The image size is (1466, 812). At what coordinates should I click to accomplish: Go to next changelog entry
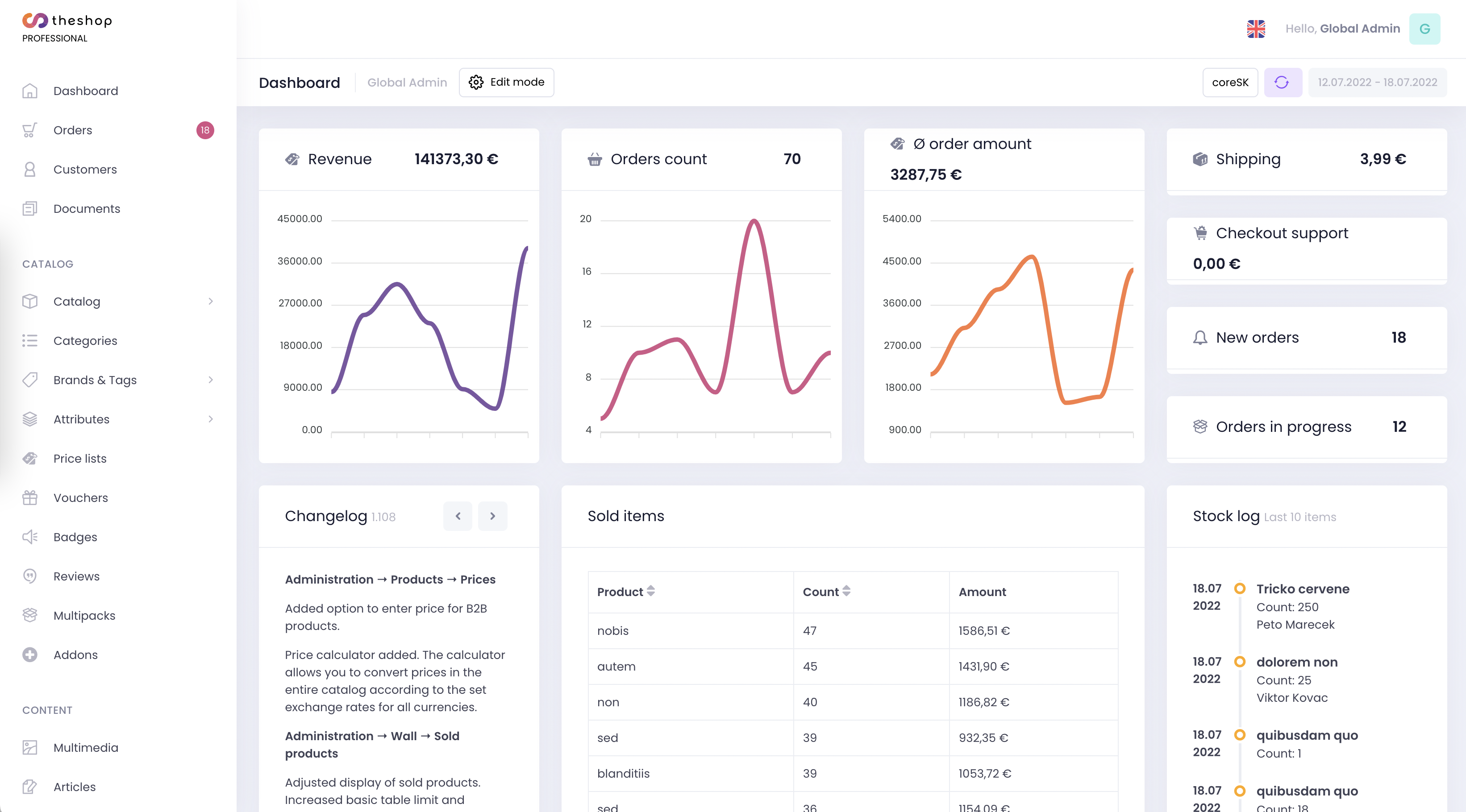click(492, 516)
